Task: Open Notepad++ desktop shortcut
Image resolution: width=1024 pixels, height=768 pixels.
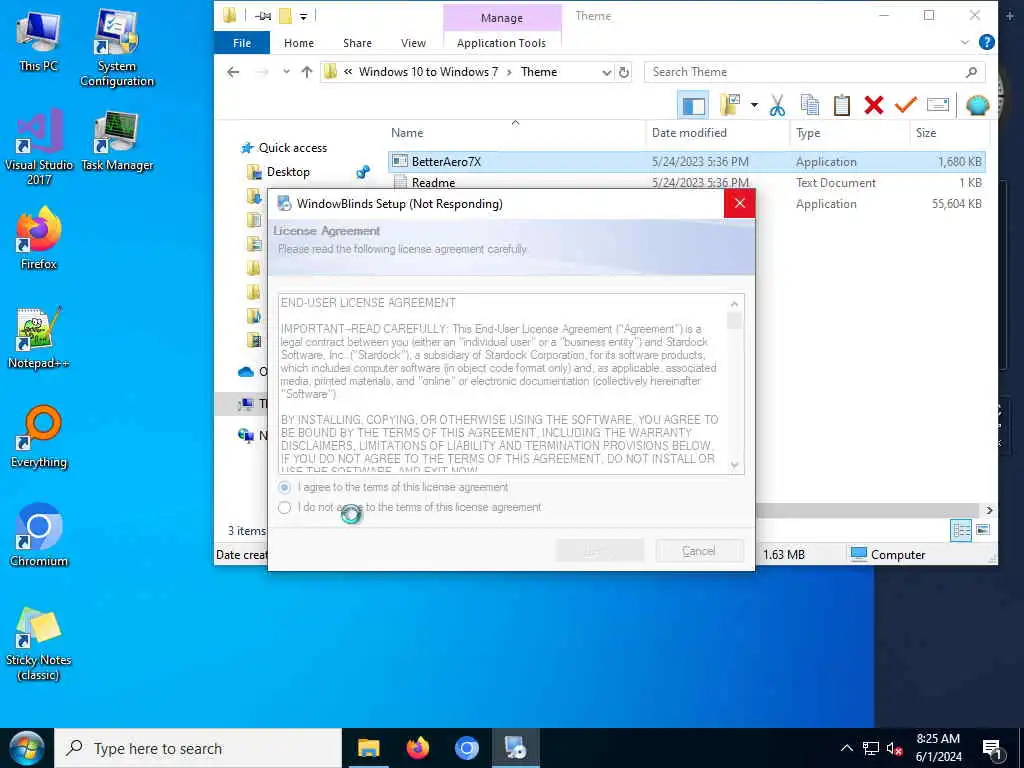Action: pos(39,338)
